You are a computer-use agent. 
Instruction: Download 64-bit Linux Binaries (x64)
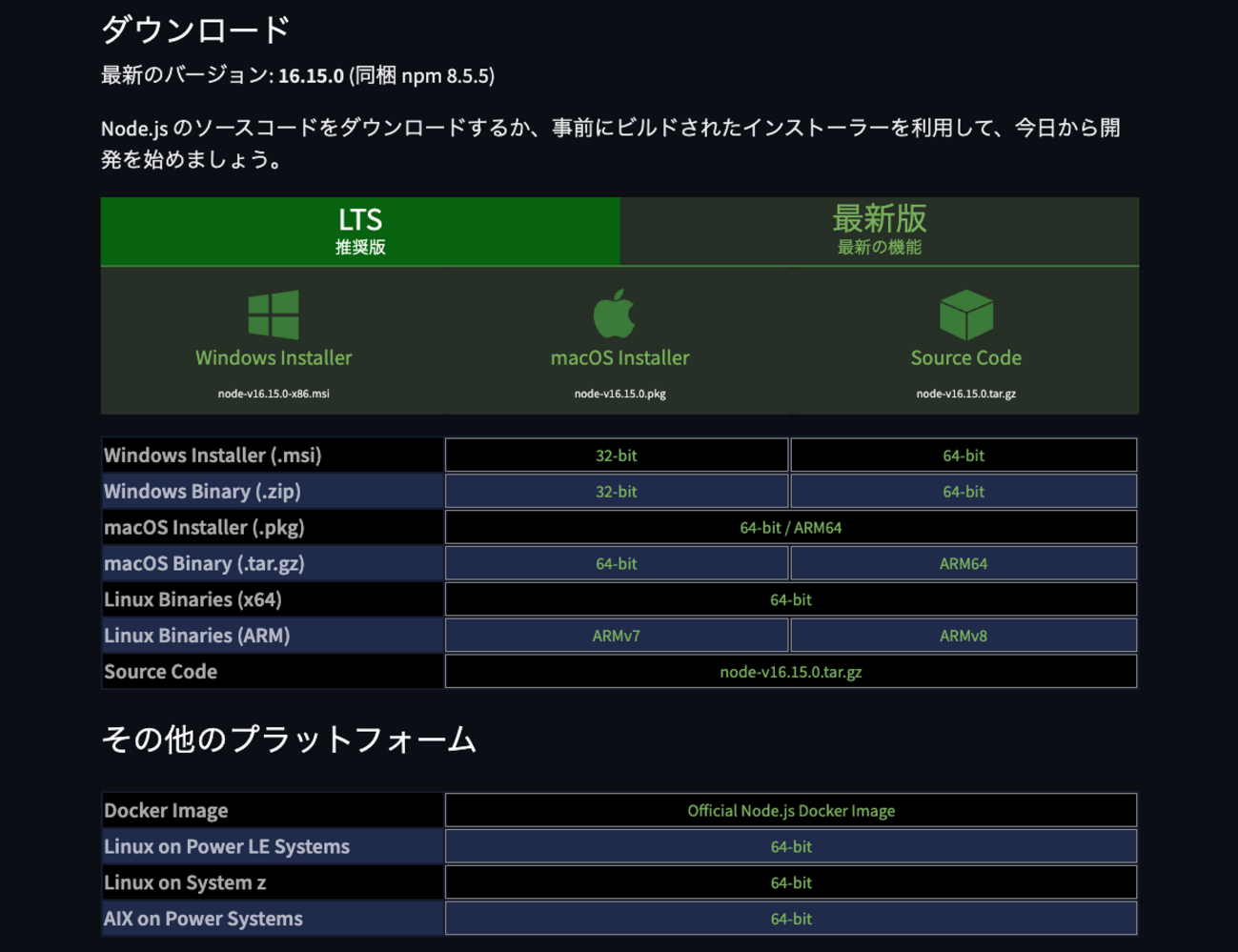click(x=791, y=600)
